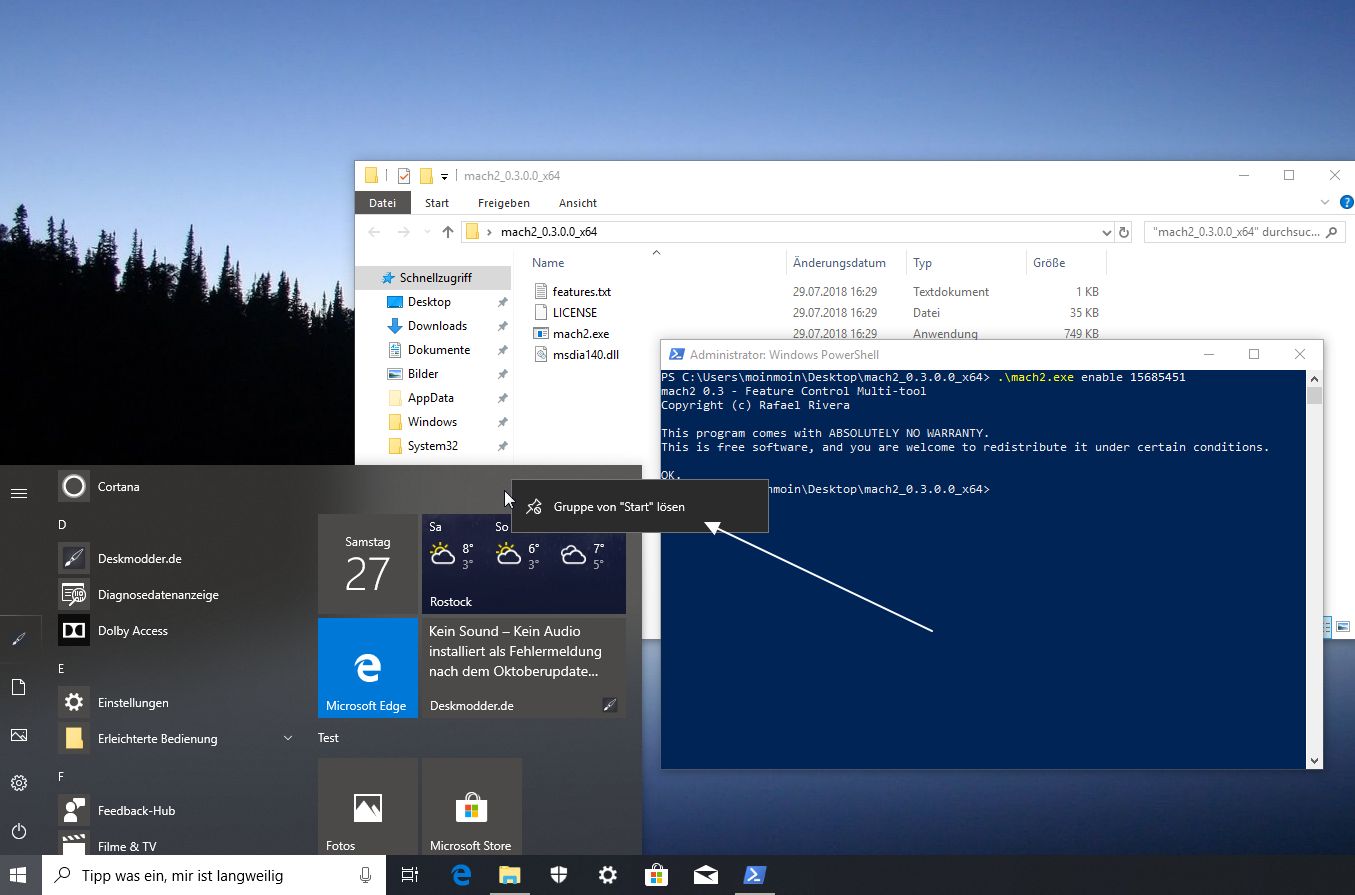Open File Explorer from the taskbar
The image size is (1355, 895).
tap(510, 875)
